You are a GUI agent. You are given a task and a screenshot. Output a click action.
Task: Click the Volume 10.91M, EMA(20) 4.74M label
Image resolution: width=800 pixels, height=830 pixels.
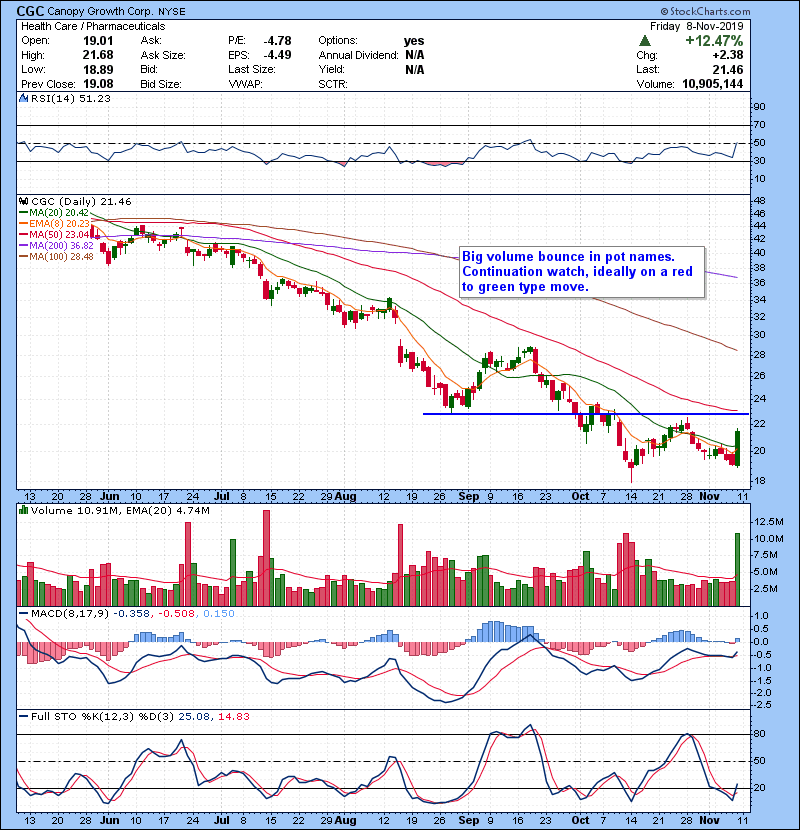tap(120, 510)
